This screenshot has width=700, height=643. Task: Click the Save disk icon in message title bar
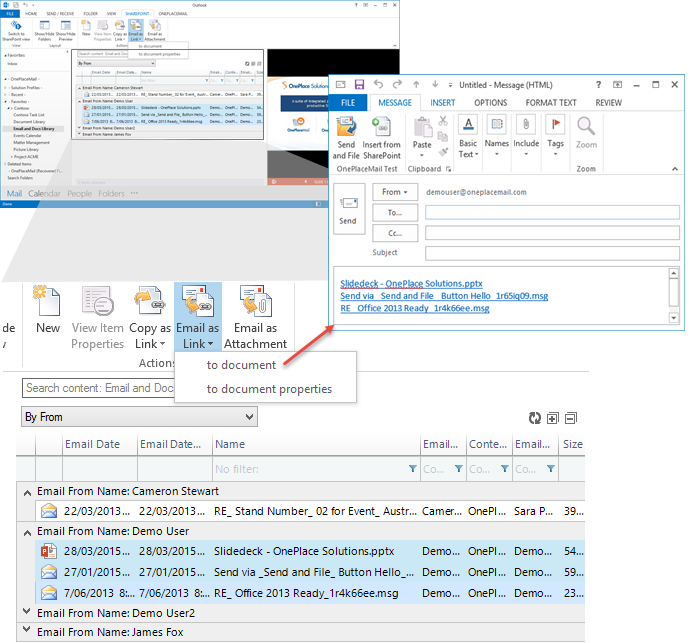pos(359,84)
